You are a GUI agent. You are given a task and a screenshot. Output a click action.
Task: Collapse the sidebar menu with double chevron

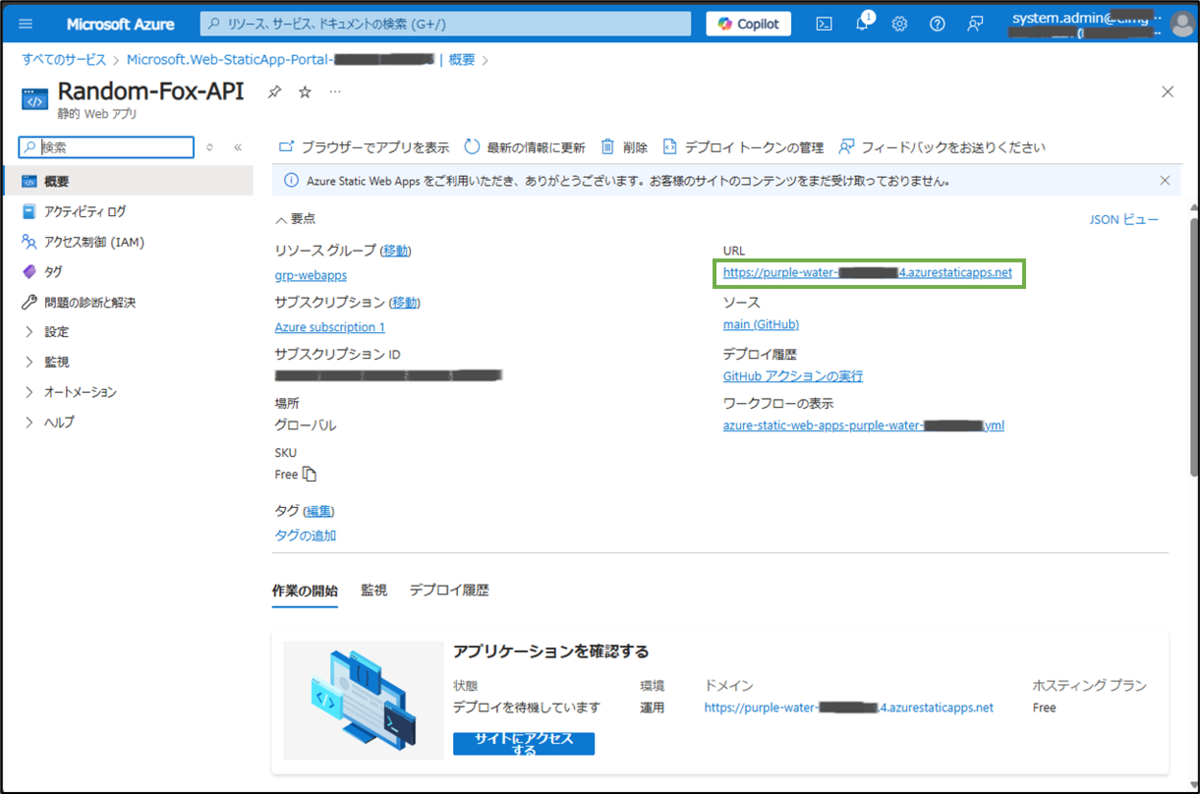tap(238, 147)
